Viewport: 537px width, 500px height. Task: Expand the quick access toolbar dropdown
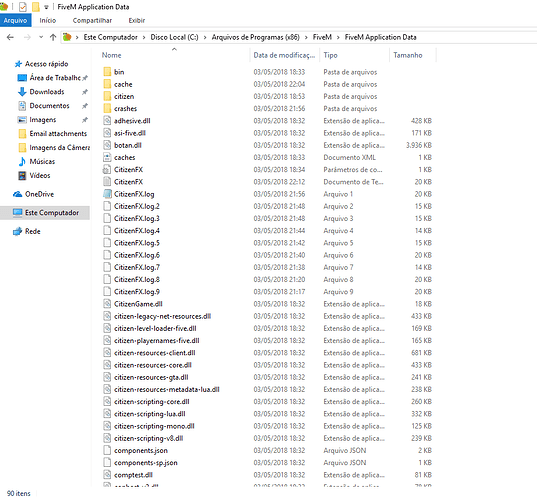coord(46,7)
